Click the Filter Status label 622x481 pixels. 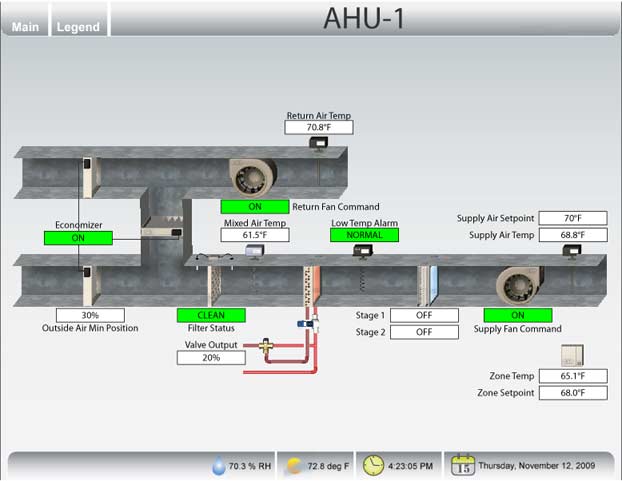[x=211, y=328]
